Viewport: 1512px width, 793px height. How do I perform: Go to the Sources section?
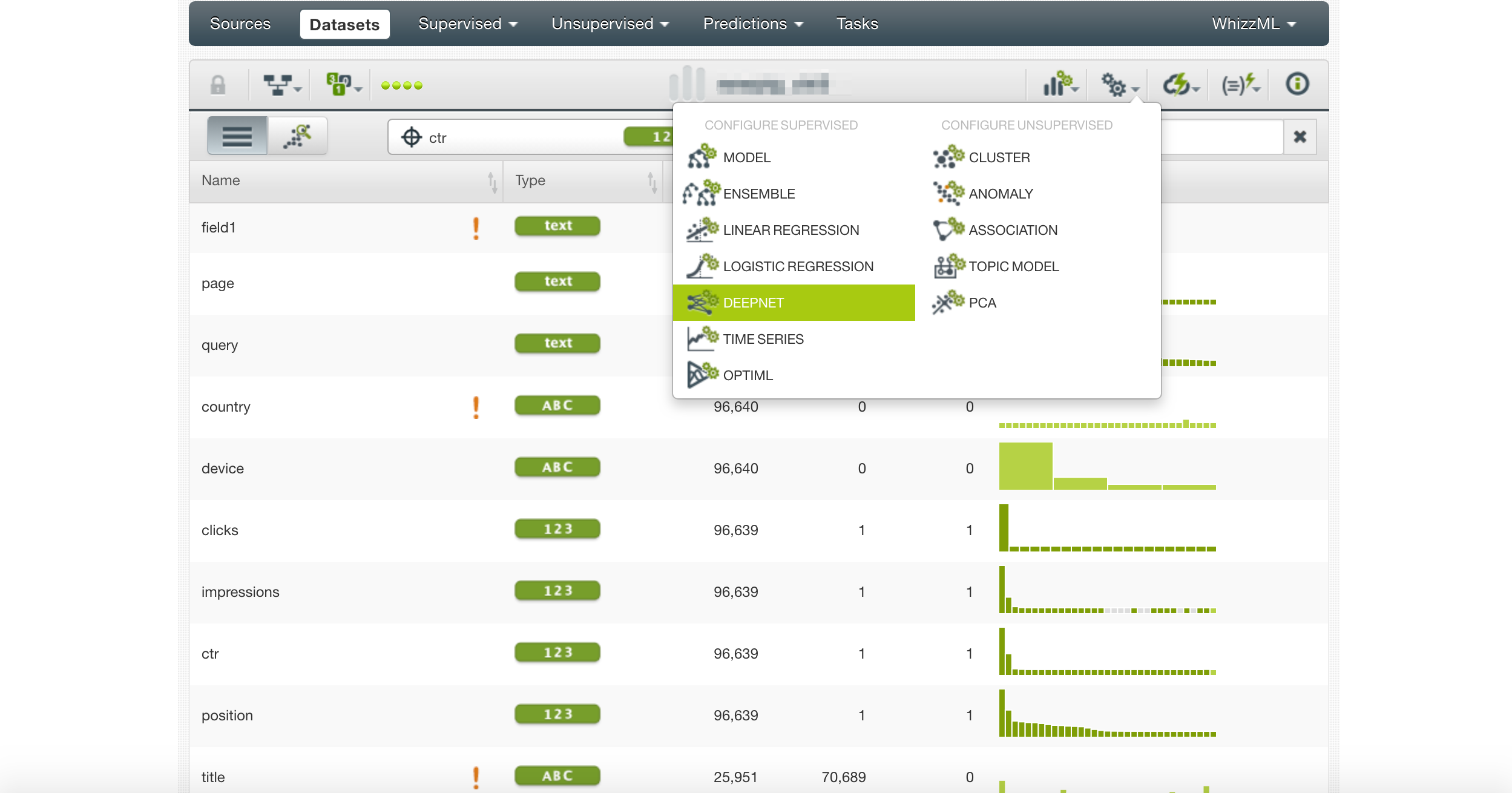[240, 24]
